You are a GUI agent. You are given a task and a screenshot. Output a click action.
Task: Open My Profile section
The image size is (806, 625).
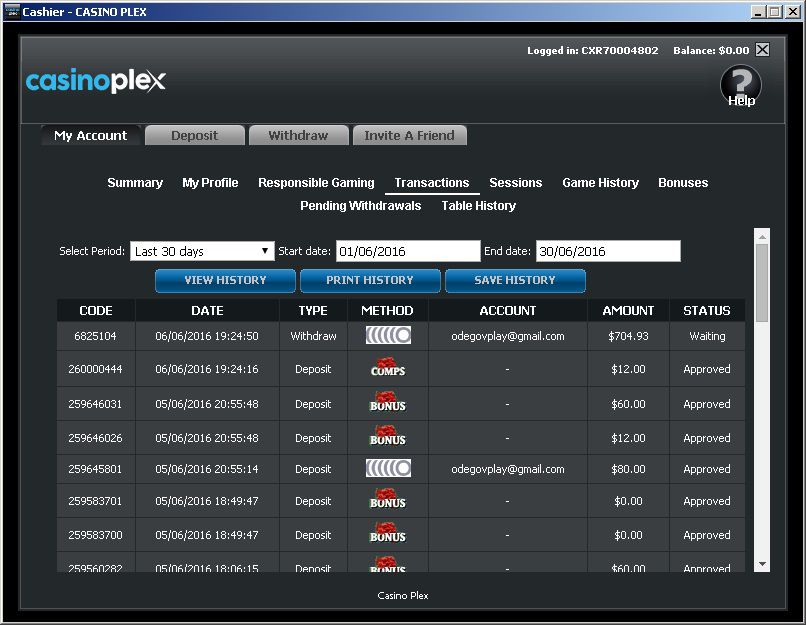pyautogui.click(x=210, y=183)
